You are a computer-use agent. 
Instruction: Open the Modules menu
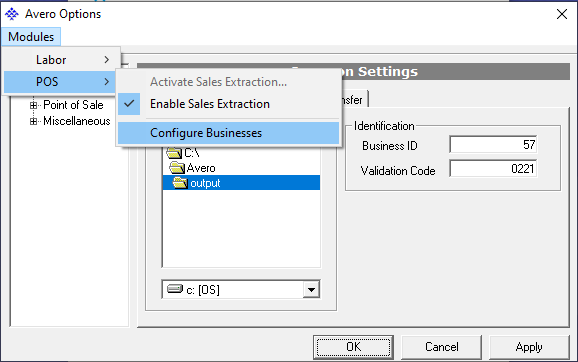[x=31, y=37]
